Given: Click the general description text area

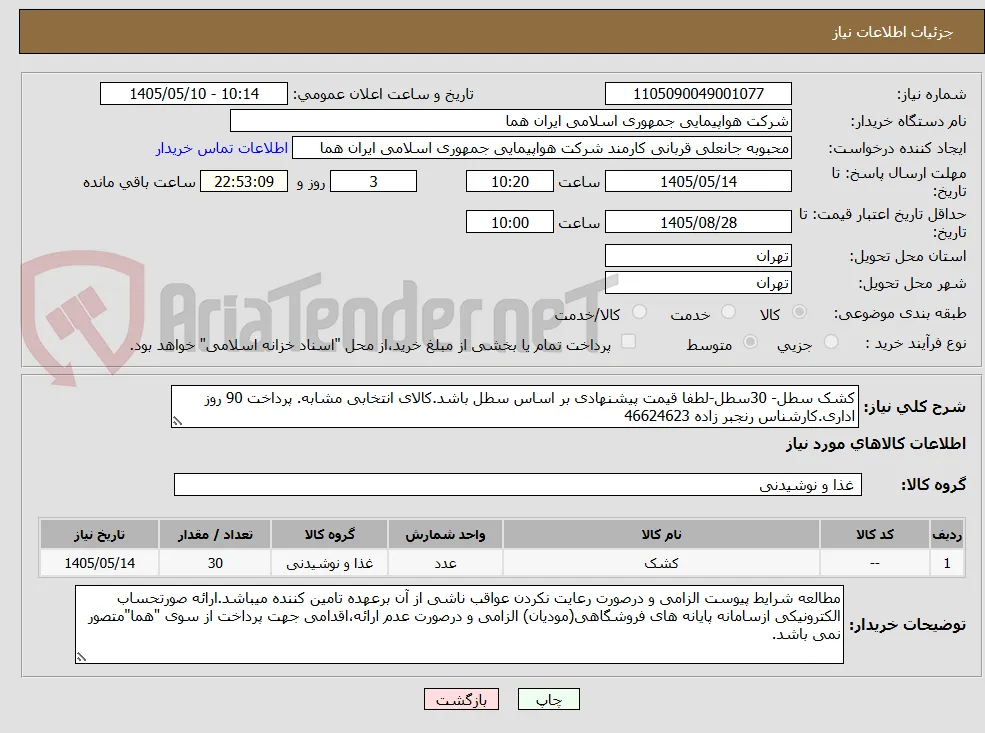Looking at the screenshot, I should [x=514, y=407].
